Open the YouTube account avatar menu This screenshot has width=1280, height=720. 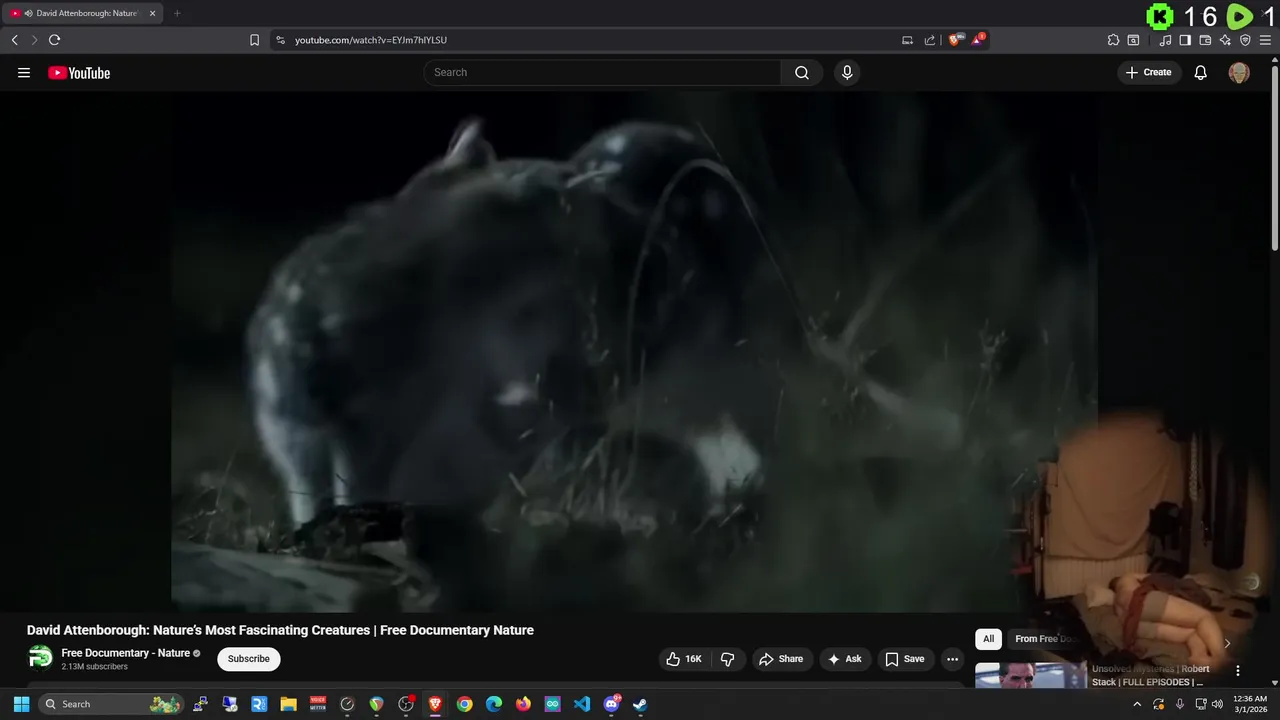point(1239,72)
